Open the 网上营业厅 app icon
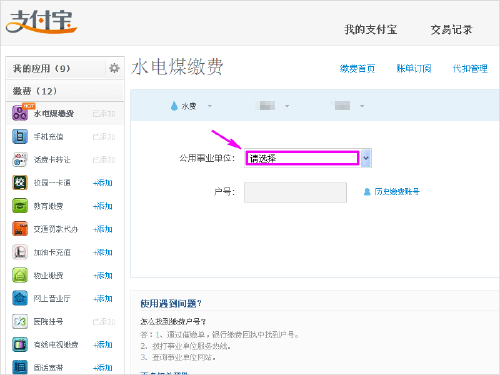Image resolution: width=500 pixels, height=375 pixels. tap(20, 298)
